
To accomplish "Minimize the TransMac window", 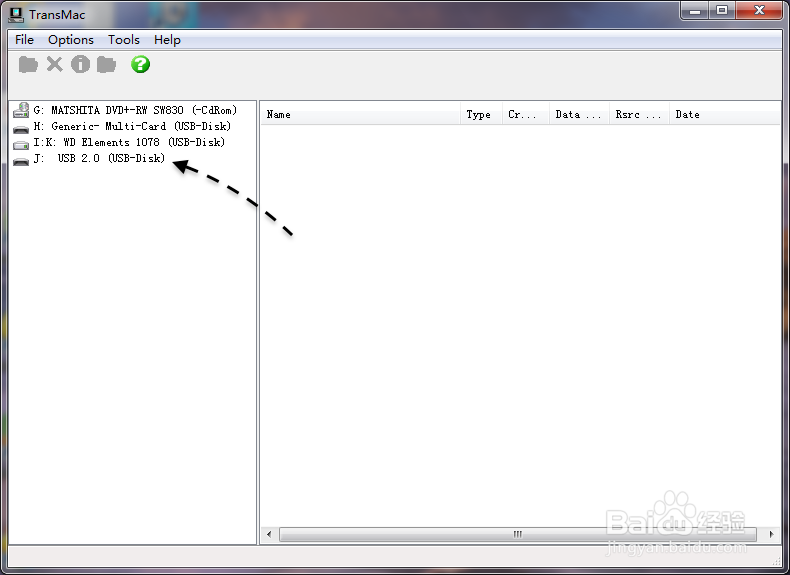I will pyautogui.click(x=695, y=11).
